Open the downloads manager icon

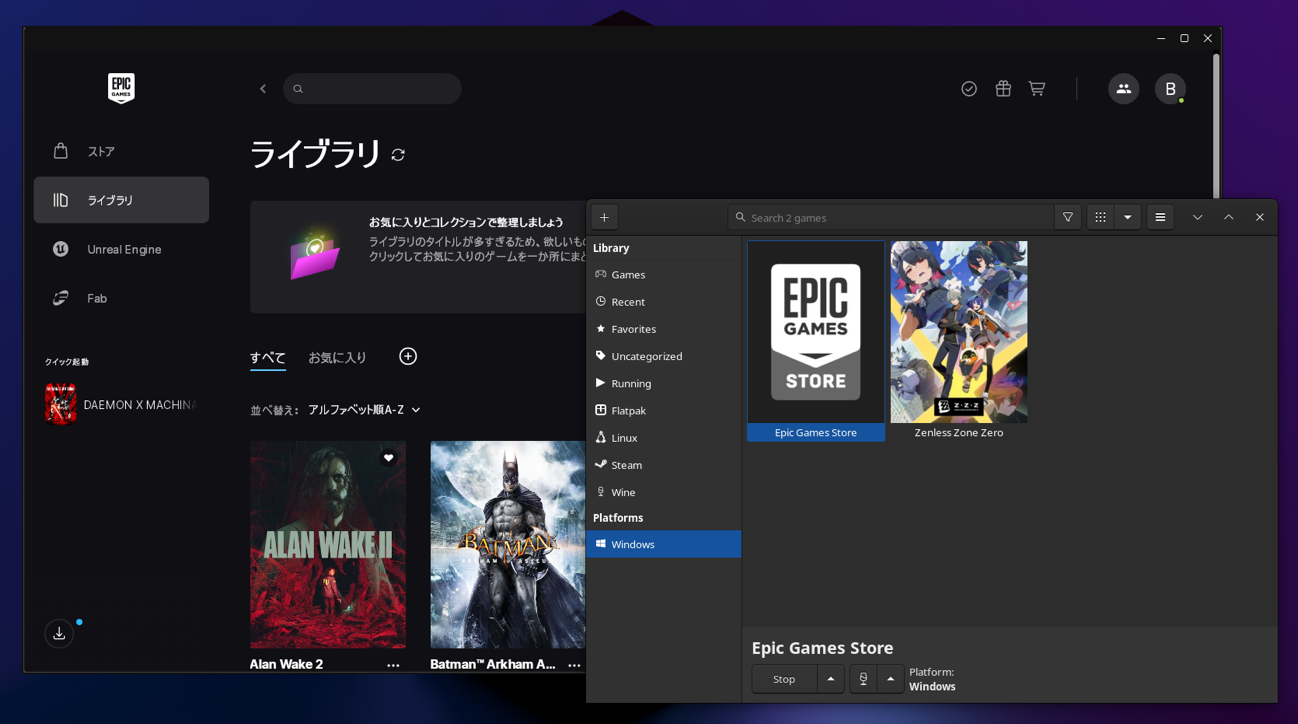(59, 633)
